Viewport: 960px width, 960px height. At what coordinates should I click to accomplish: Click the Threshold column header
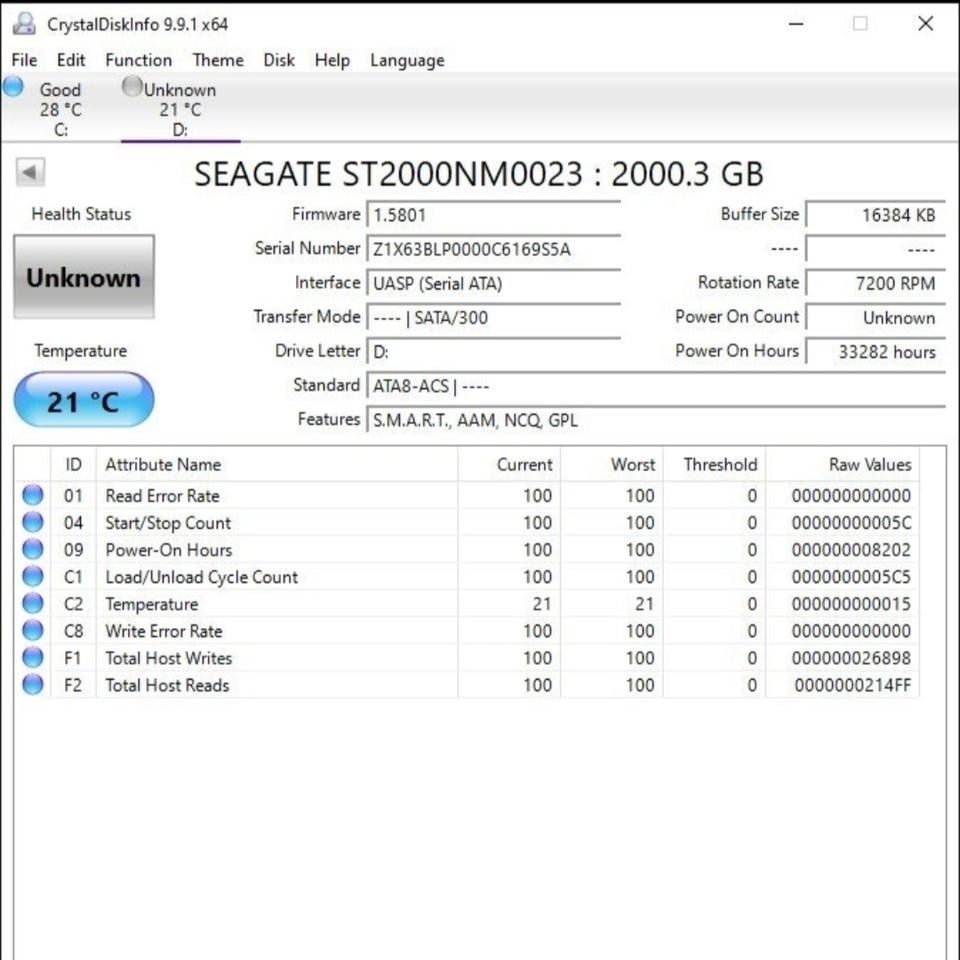[x=714, y=464]
